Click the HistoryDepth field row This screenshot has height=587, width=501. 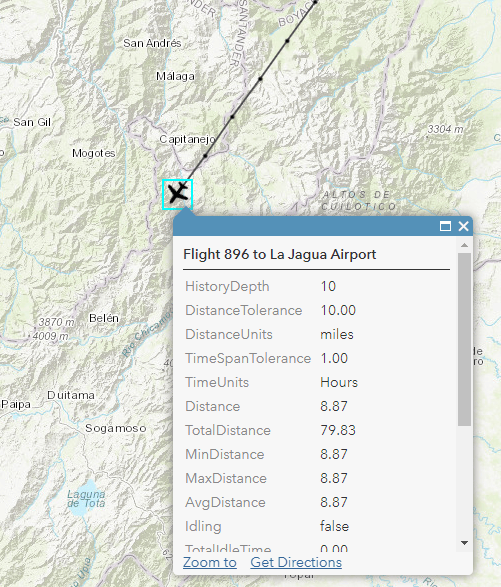[316, 286]
